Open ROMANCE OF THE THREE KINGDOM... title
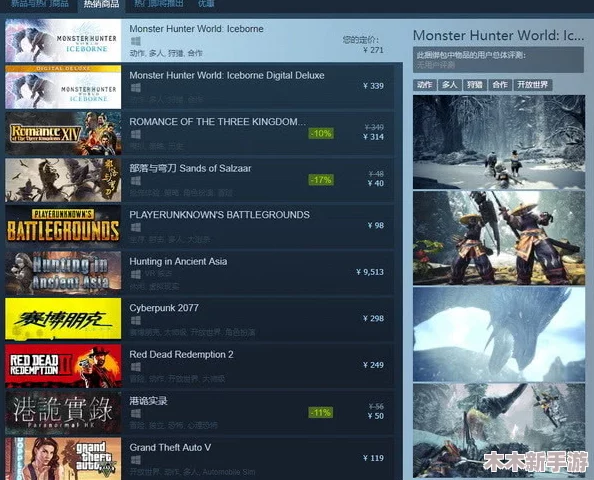This screenshot has width=594, height=480. [217, 122]
